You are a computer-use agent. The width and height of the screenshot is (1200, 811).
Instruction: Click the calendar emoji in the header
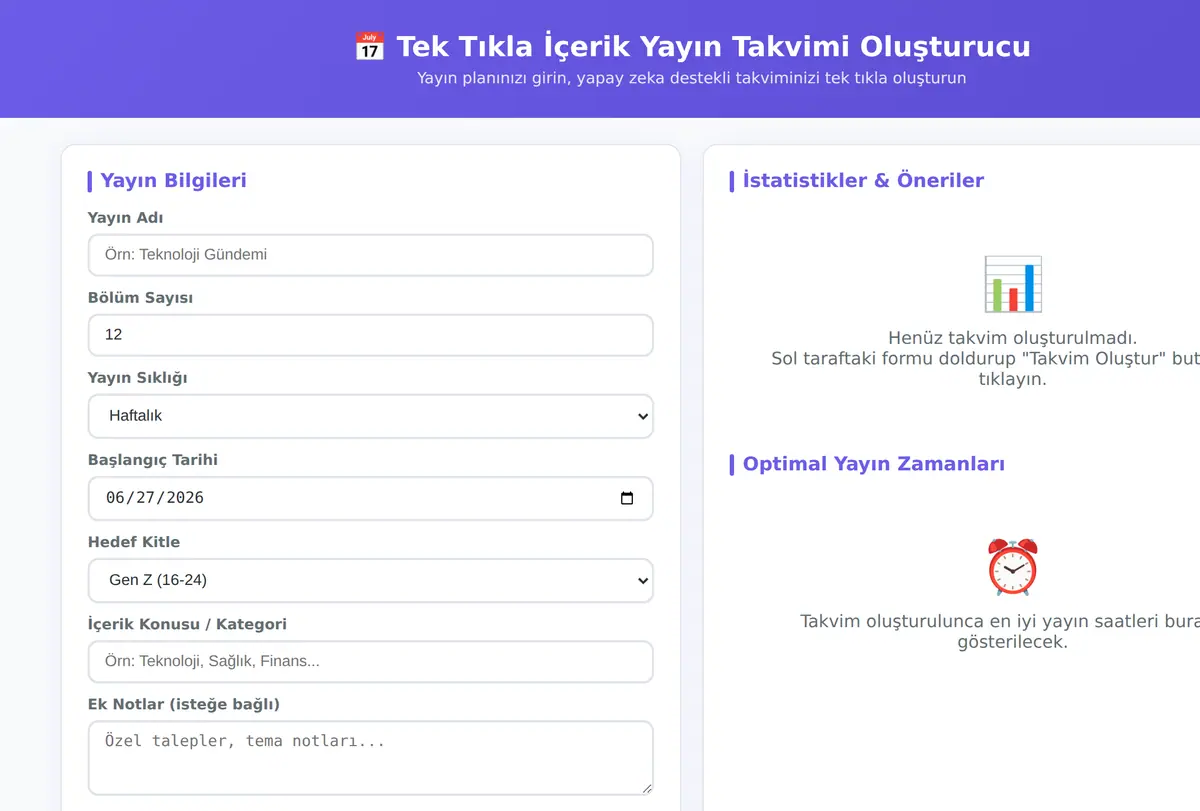coord(369,46)
